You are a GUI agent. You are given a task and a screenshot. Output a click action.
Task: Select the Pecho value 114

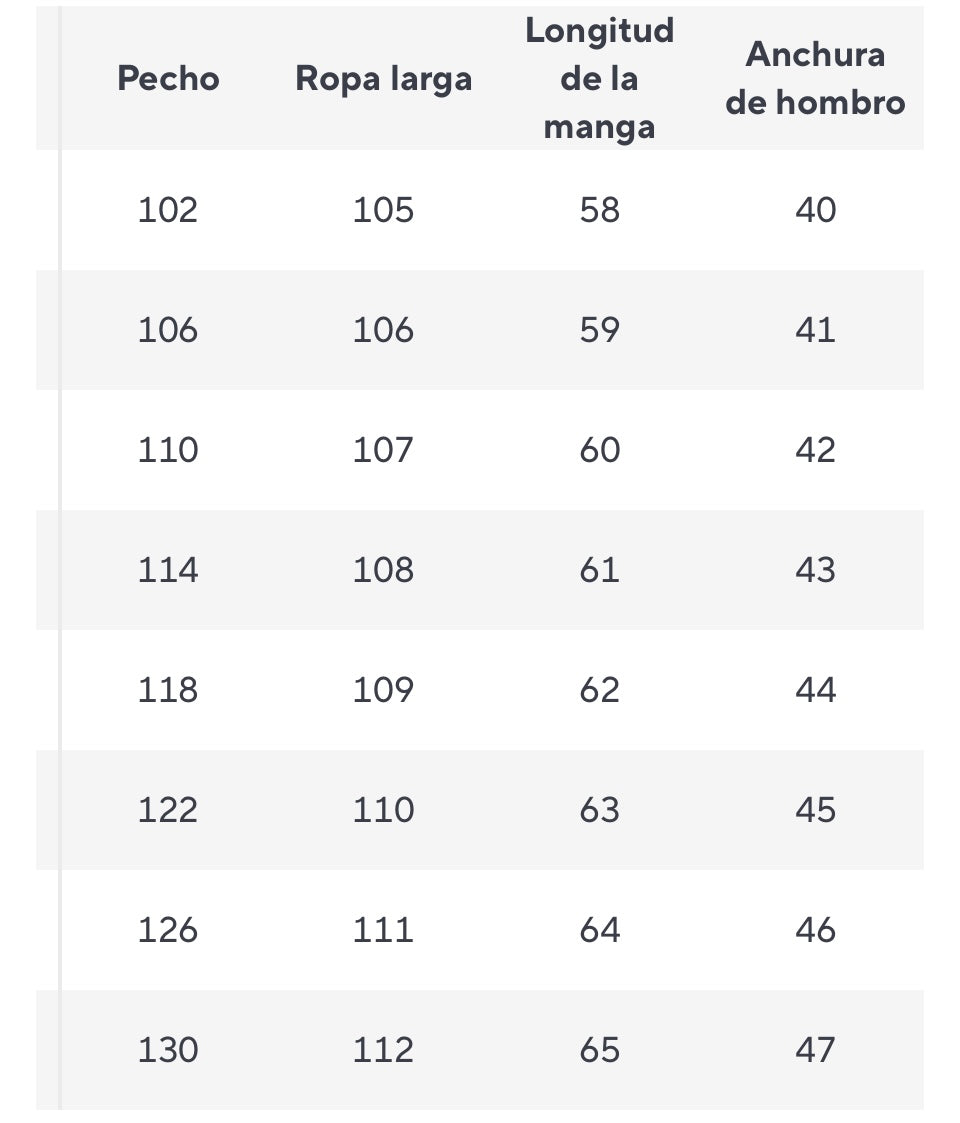tap(168, 570)
